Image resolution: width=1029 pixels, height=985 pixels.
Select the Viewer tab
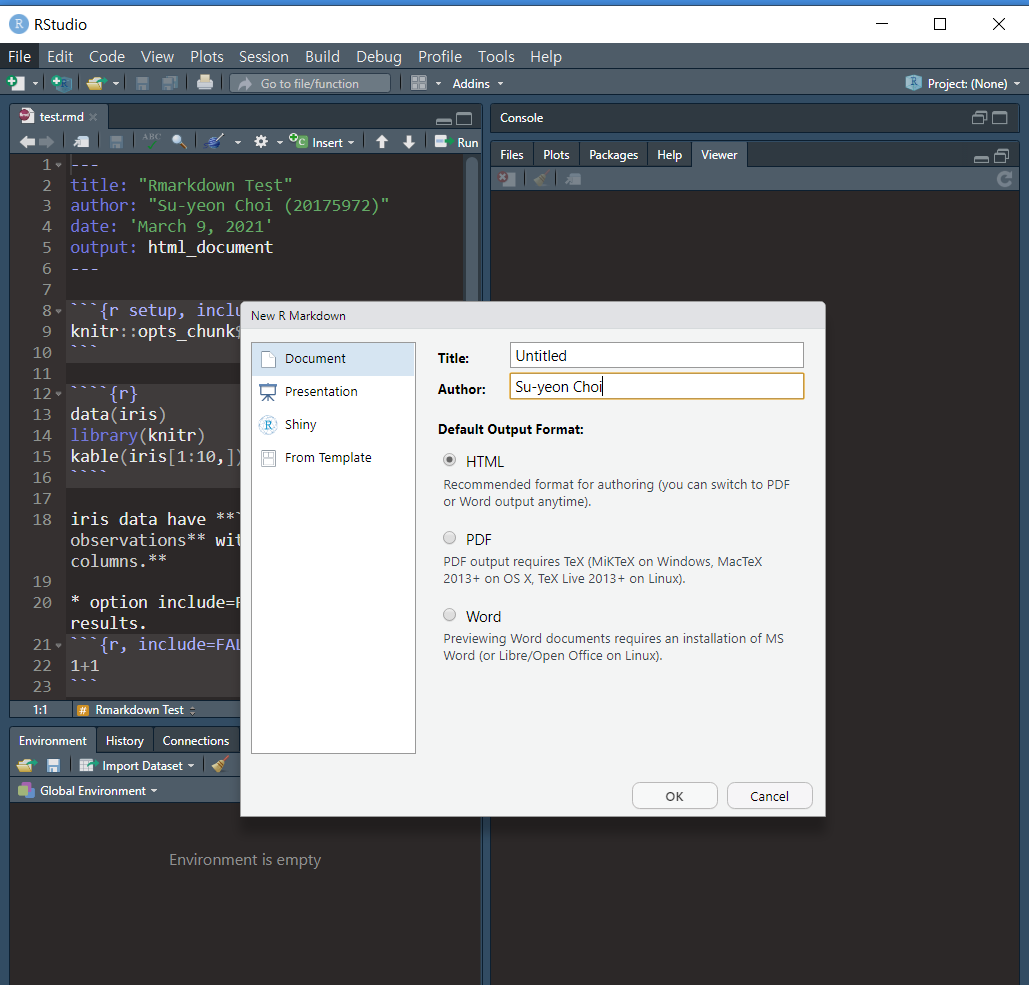[x=719, y=155]
